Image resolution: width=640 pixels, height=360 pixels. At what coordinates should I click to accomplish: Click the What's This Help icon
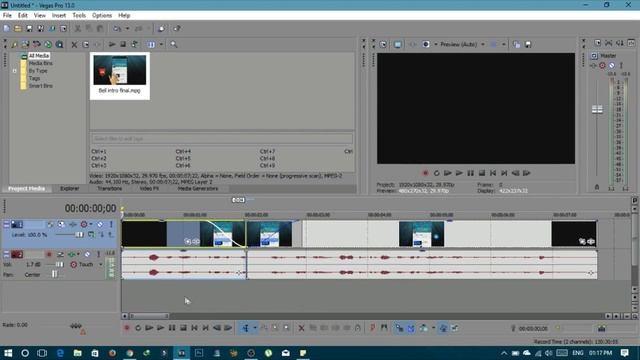point(177,29)
